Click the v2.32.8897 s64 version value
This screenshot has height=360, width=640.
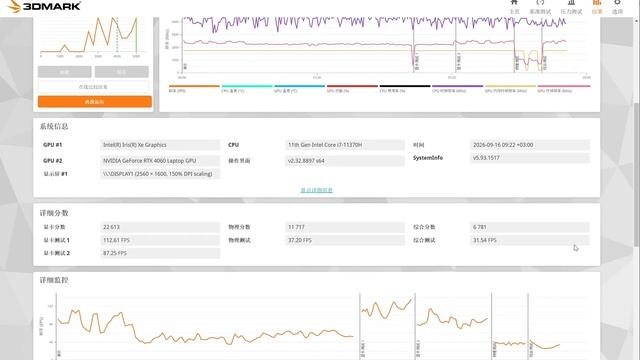345,161
